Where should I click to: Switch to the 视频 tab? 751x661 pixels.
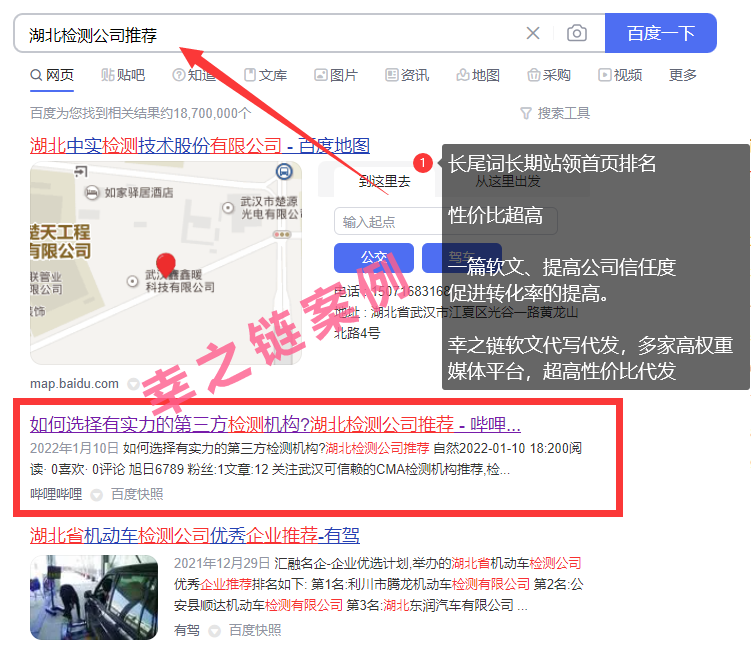point(620,75)
